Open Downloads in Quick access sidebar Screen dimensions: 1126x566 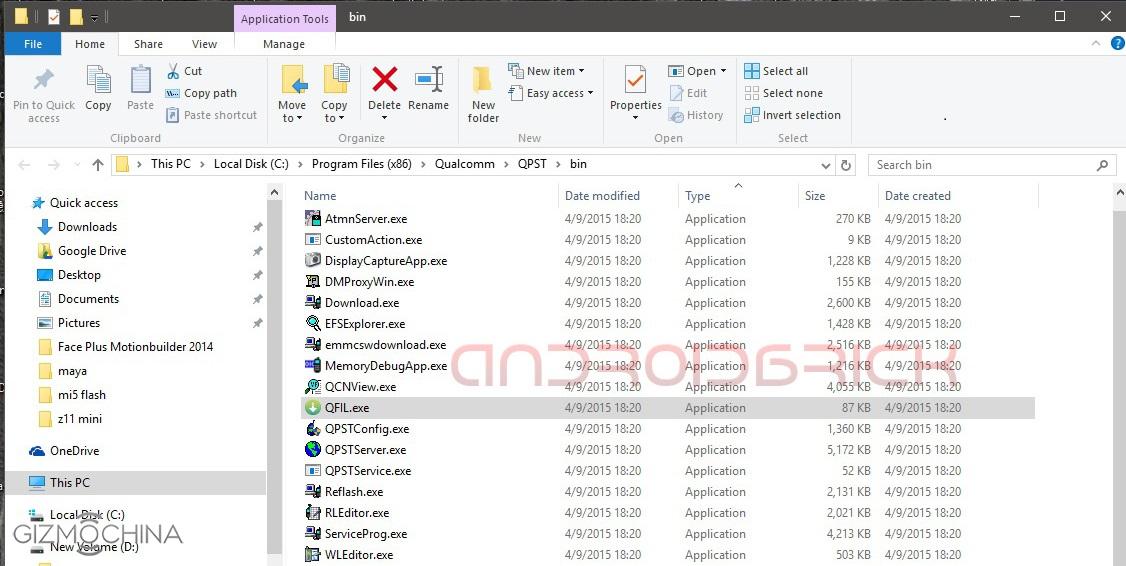click(x=87, y=227)
